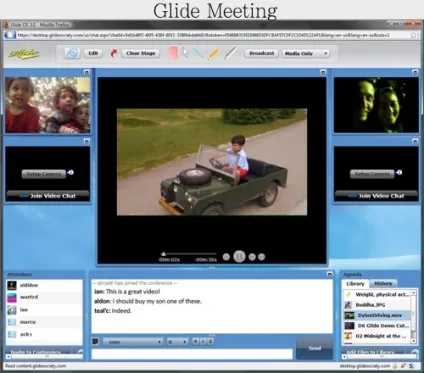This screenshot has height=373, width=424.
Task: Collapse the main stage panel
Action: point(323,72)
